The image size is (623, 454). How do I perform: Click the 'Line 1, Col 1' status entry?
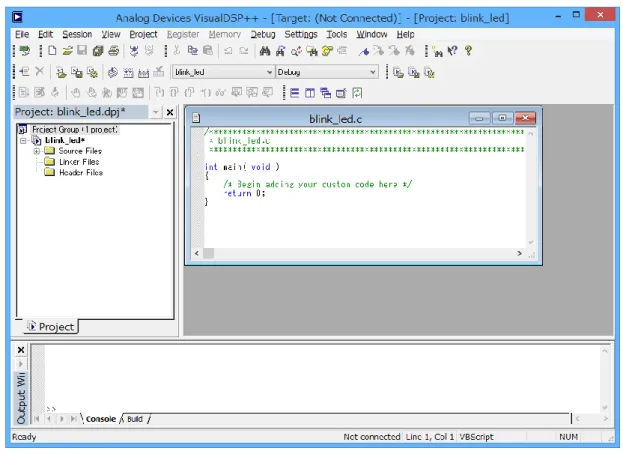[x=430, y=437]
